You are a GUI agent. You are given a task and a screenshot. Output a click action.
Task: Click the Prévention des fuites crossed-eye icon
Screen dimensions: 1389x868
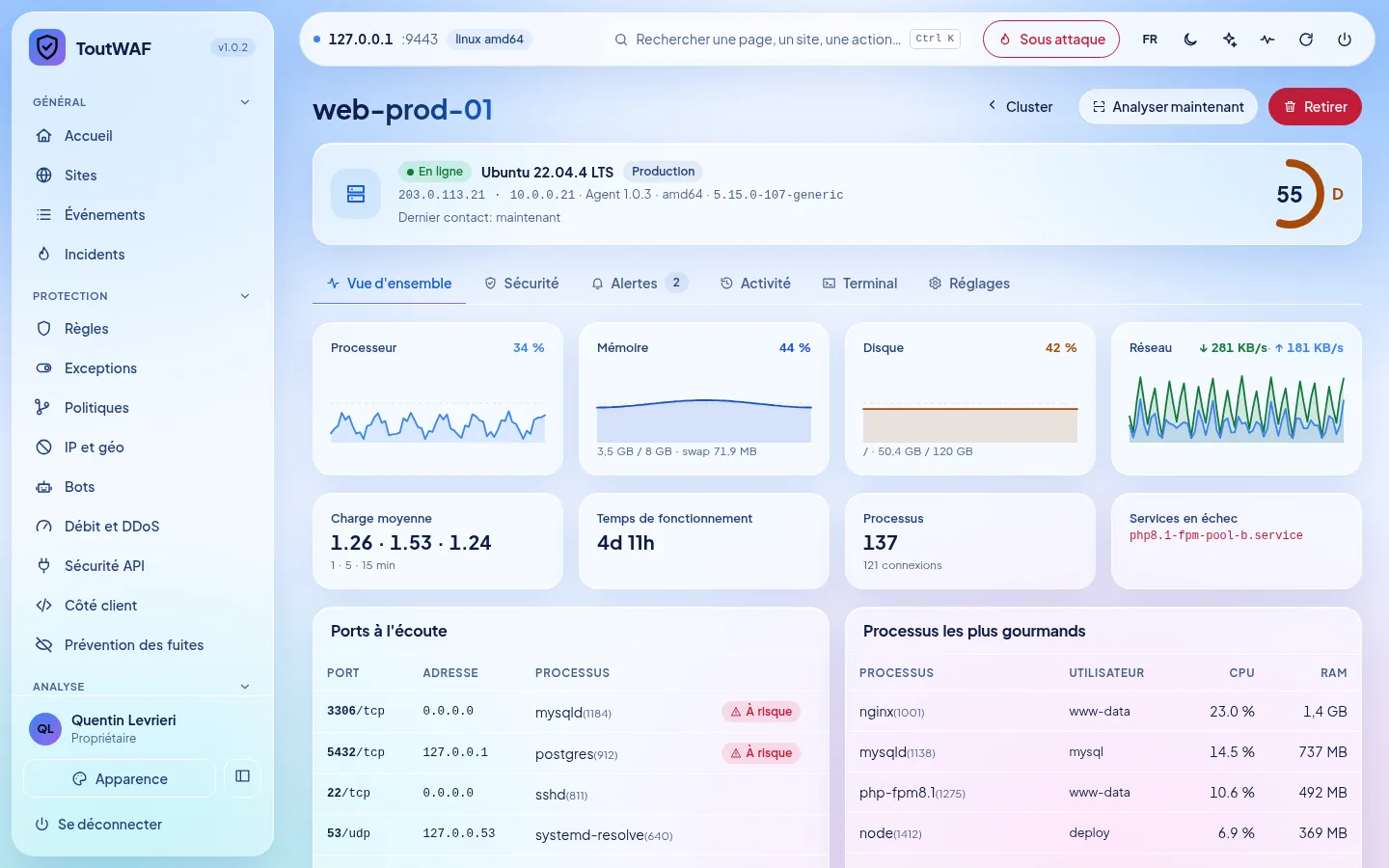point(43,645)
